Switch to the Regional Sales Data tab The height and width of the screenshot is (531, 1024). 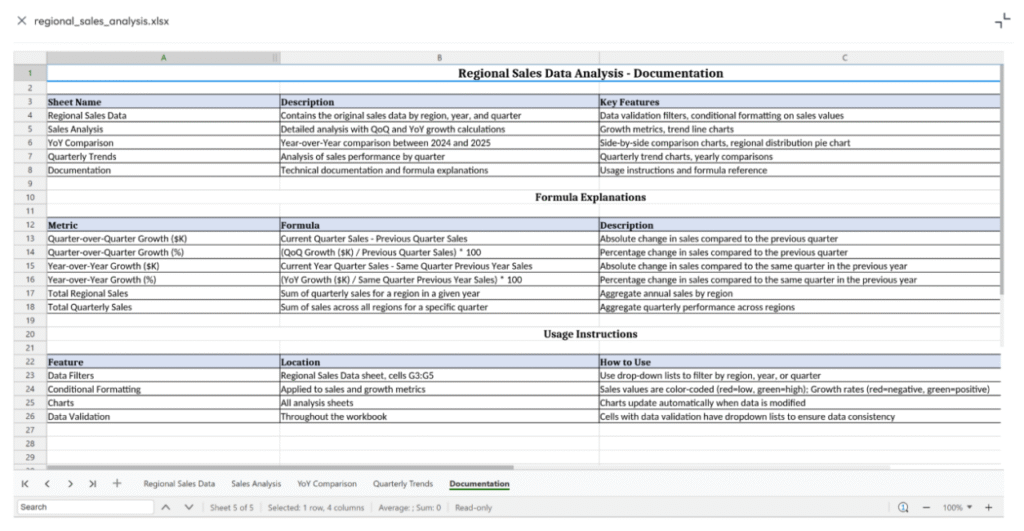[179, 484]
